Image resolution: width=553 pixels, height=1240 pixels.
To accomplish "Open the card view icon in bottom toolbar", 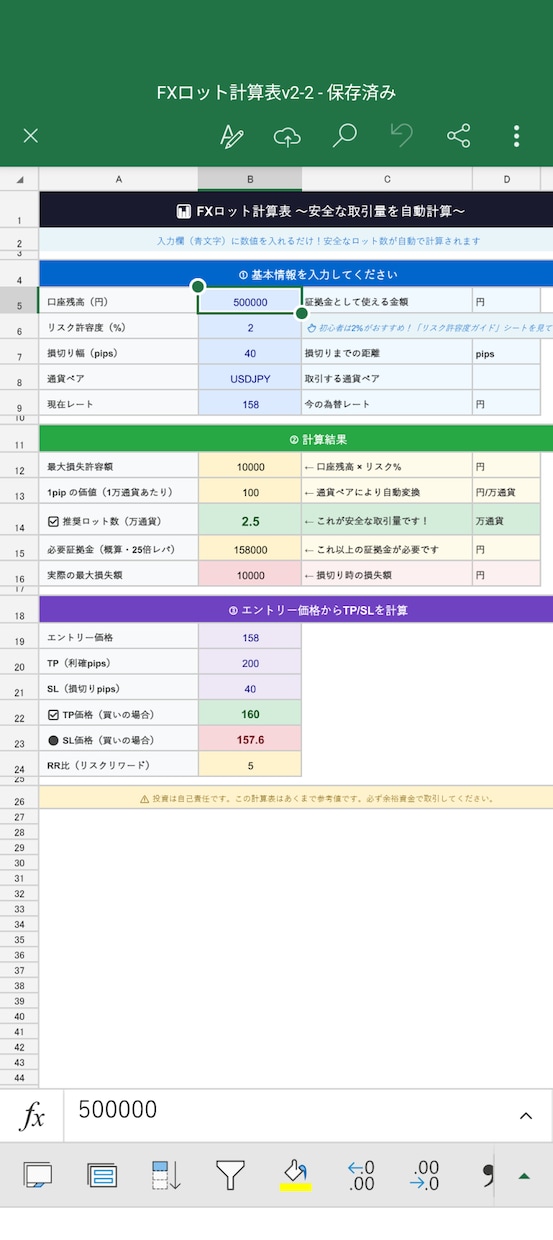I will click(38, 1175).
